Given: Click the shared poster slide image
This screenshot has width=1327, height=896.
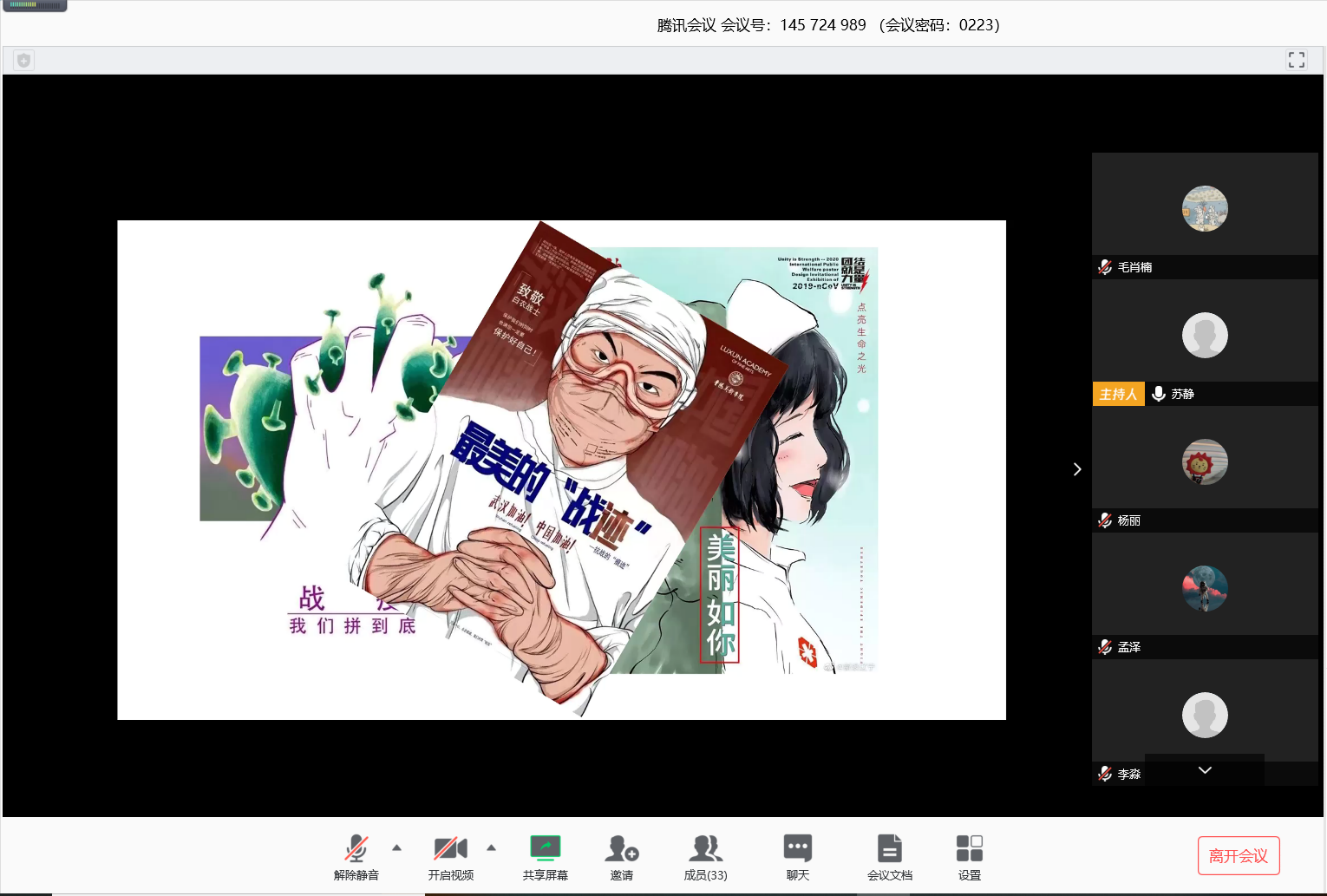Looking at the screenshot, I should click(561, 470).
